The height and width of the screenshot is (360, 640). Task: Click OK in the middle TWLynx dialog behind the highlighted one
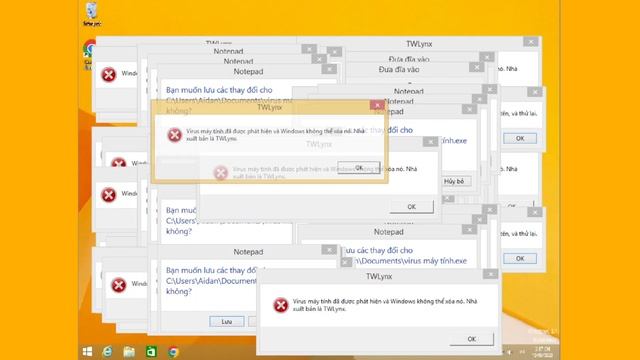(x=411, y=207)
